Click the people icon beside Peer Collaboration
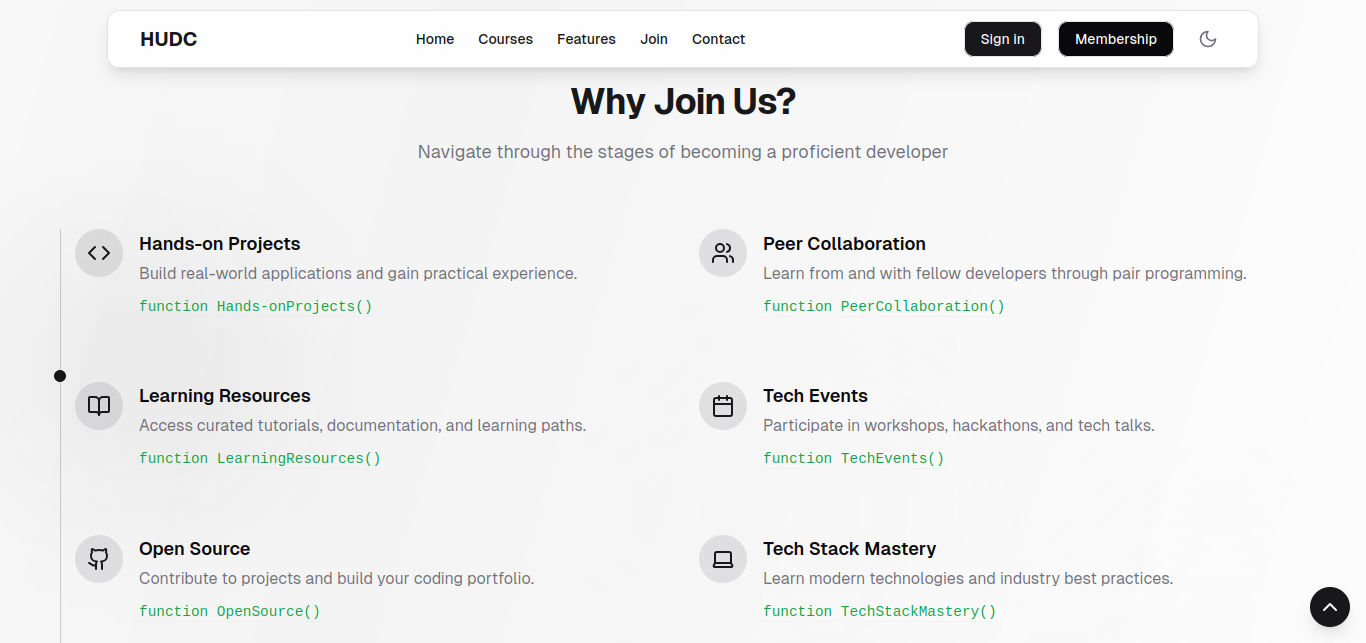Screen dimensions: 1366x643 pyautogui.click(x=722, y=253)
